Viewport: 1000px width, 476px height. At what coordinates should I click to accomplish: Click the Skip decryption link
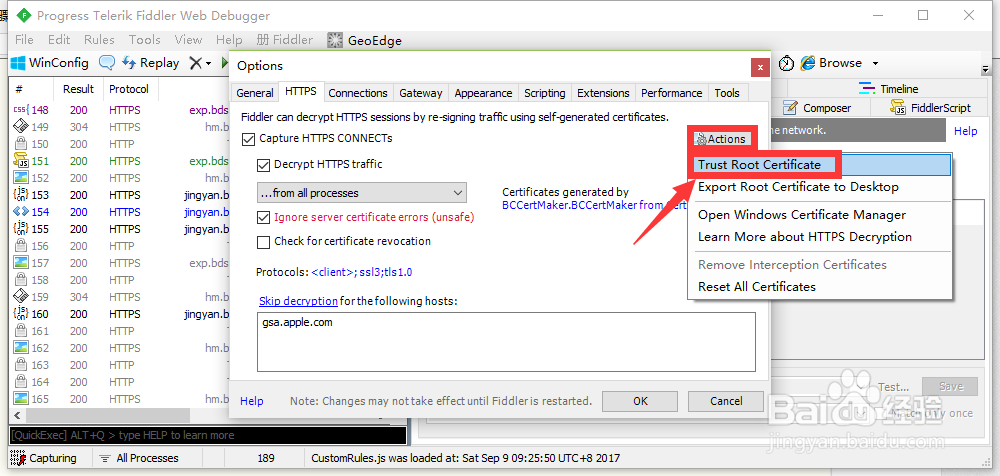[x=298, y=301]
